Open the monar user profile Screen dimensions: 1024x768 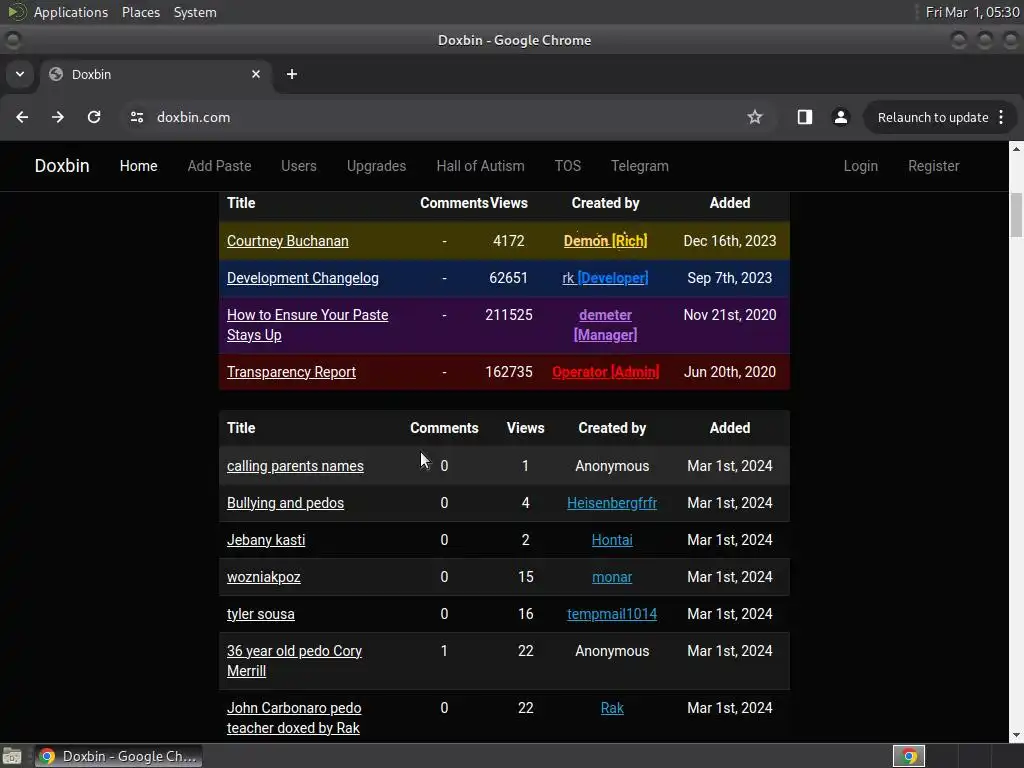612,577
